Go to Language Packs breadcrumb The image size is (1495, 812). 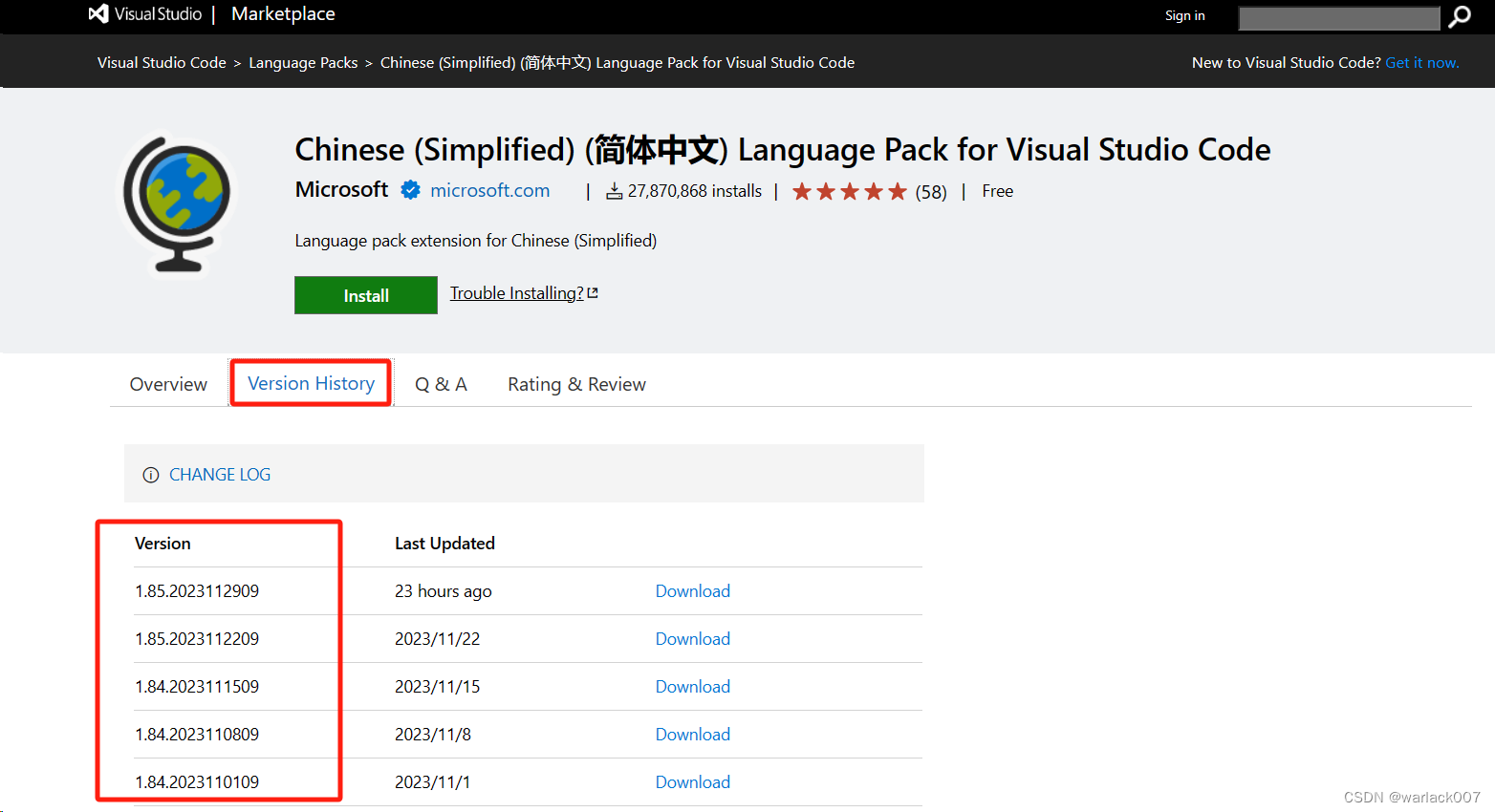(303, 63)
